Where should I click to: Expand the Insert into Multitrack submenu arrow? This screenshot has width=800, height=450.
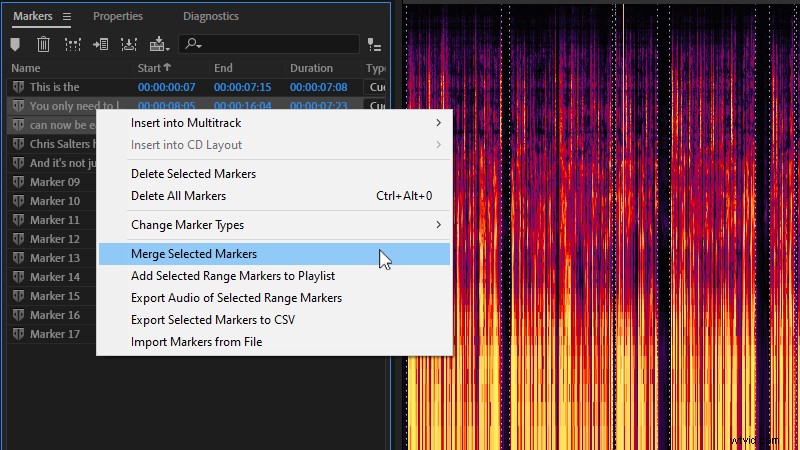[x=438, y=123]
